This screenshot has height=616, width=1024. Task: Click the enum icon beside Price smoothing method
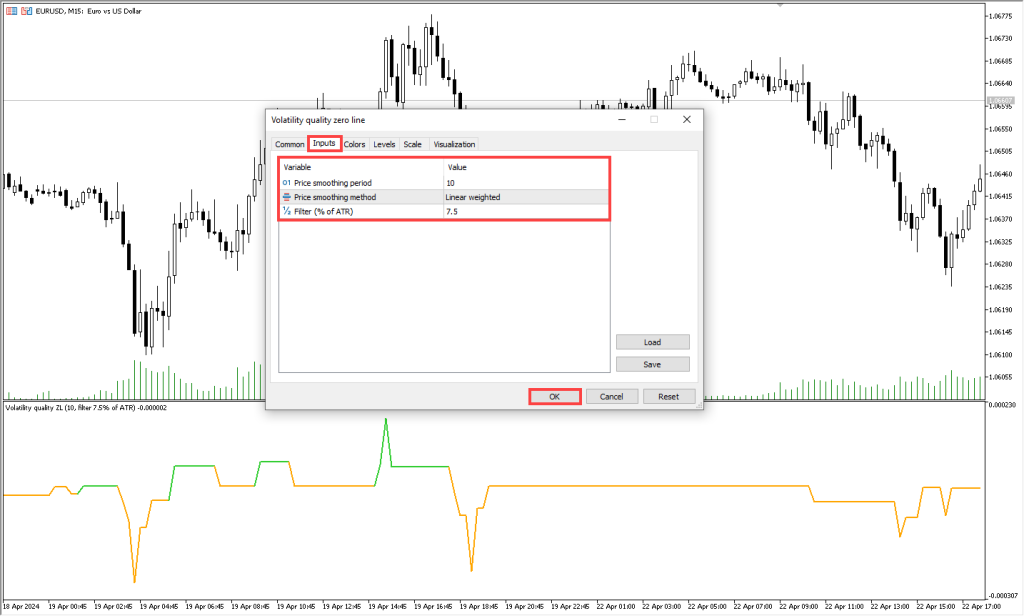point(286,197)
